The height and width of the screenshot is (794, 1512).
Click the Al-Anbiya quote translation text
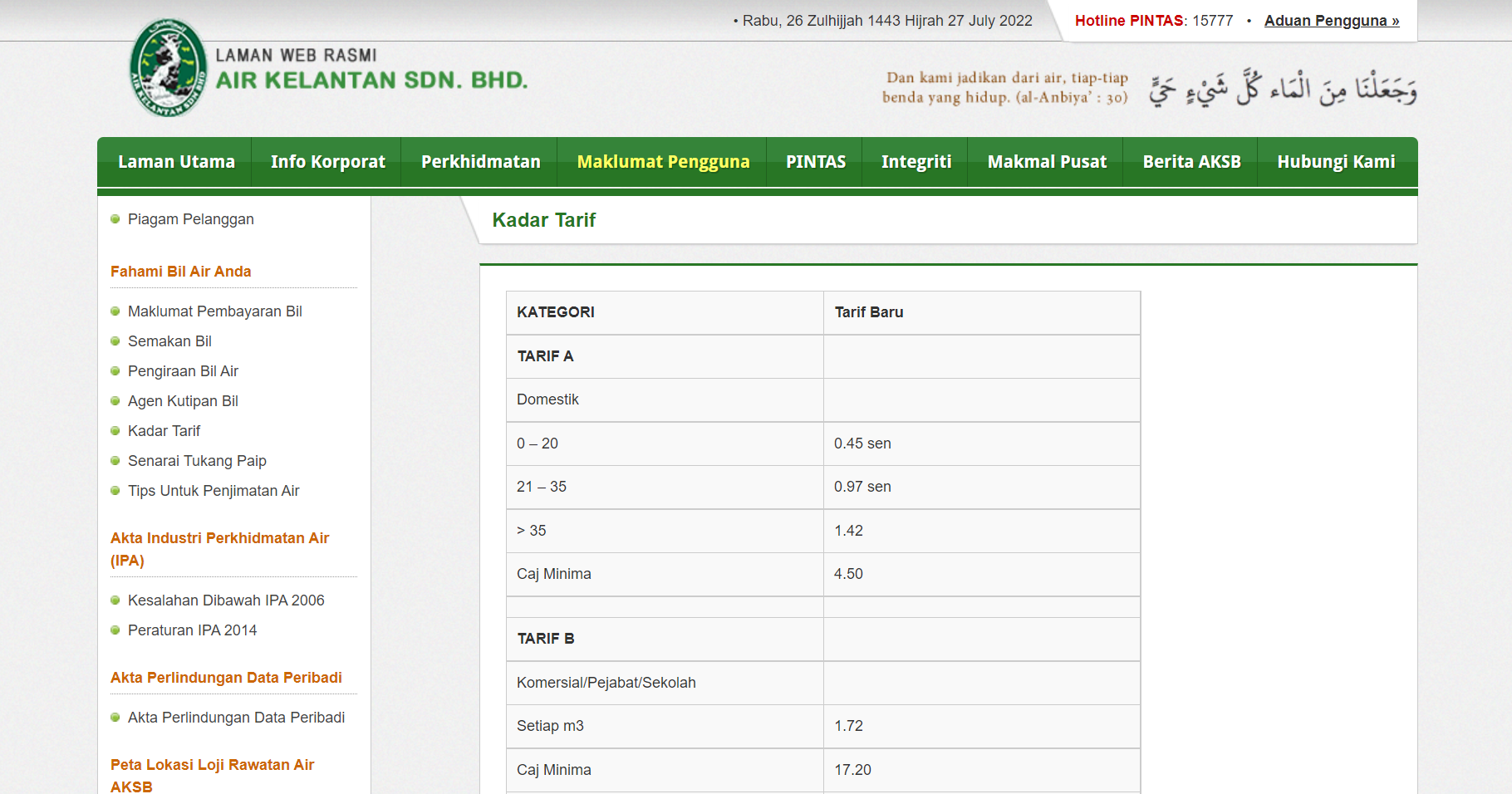(1005, 87)
